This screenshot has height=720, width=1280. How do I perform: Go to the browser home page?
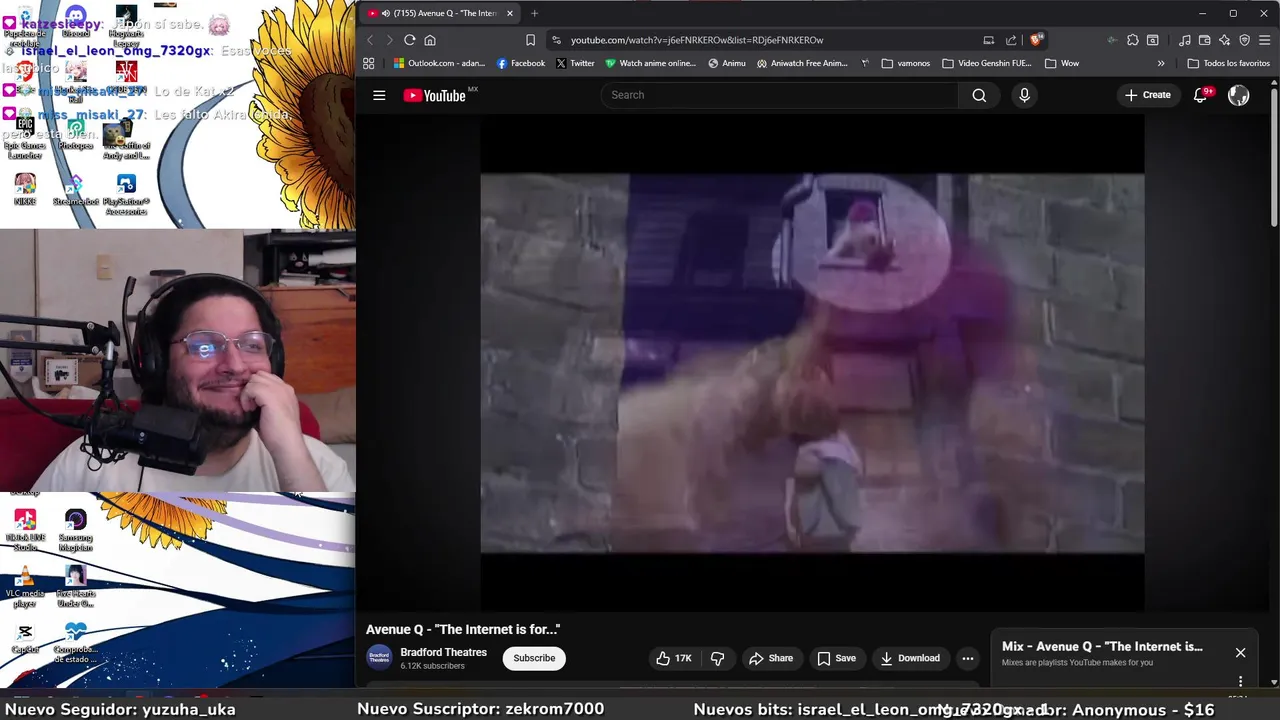pyautogui.click(x=430, y=40)
